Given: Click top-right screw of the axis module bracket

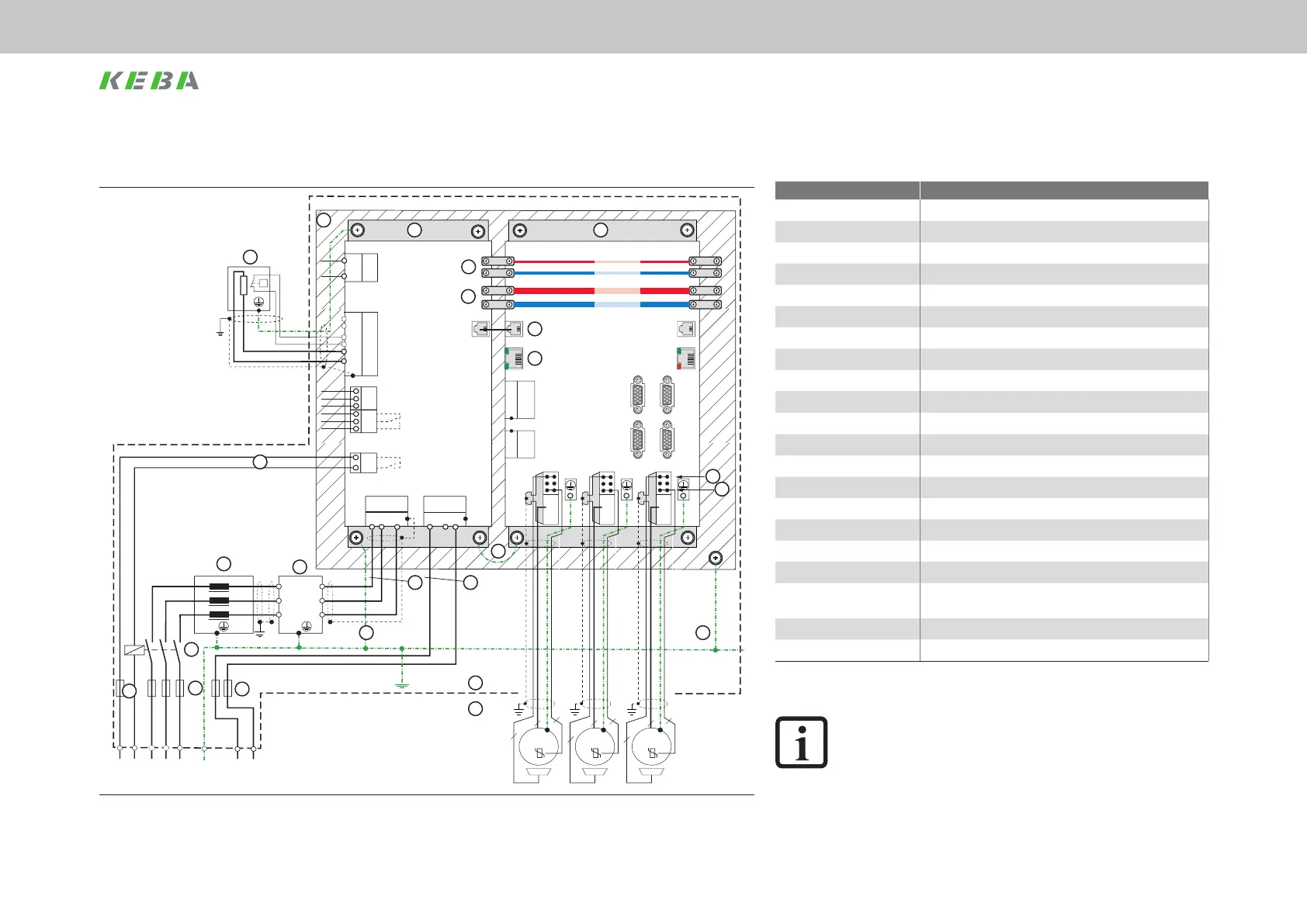Looking at the screenshot, I should (687, 230).
